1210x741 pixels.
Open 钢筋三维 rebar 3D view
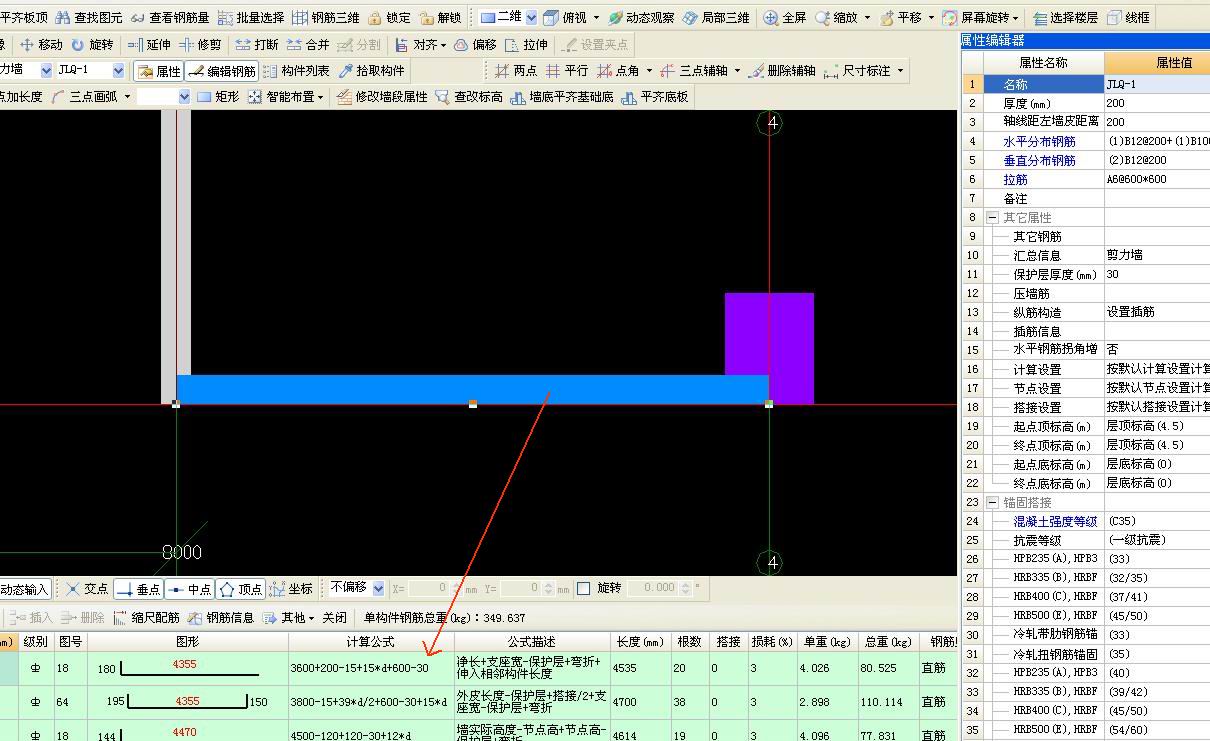coord(326,18)
